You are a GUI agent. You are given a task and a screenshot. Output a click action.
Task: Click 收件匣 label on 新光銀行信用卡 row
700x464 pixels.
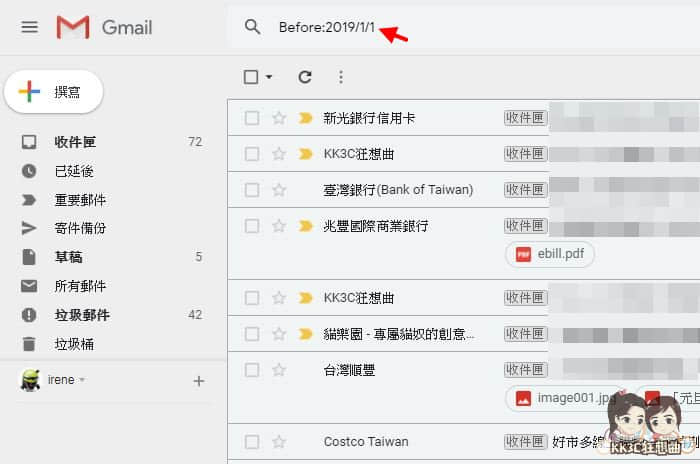click(525, 118)
